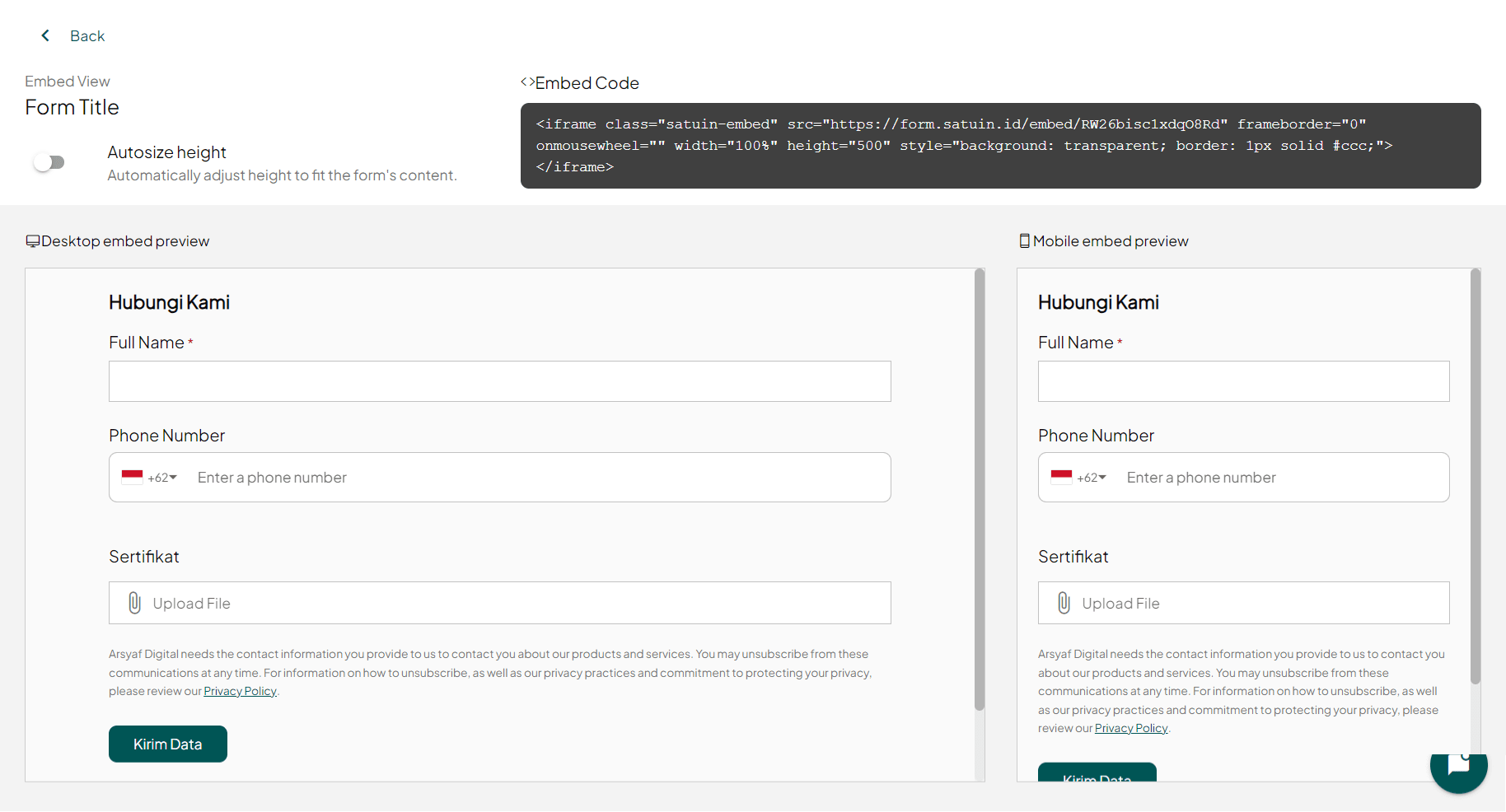The width and height of the screenshot is (1506, 812).
Task: Submit form with Kirim Data in desktop preview
Action: point(168,744)
